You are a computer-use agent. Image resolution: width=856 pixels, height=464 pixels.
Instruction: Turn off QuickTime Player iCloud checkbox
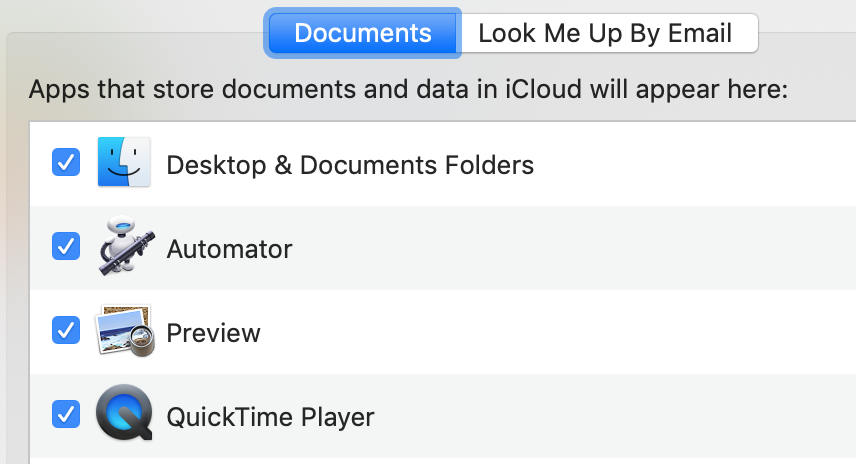click(66, 413)
